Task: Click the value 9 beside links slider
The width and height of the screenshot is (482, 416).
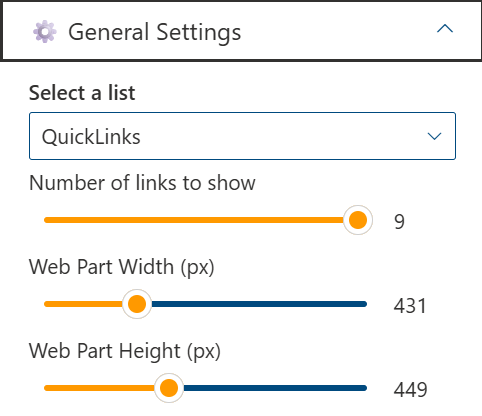Action: coord(399,222)
